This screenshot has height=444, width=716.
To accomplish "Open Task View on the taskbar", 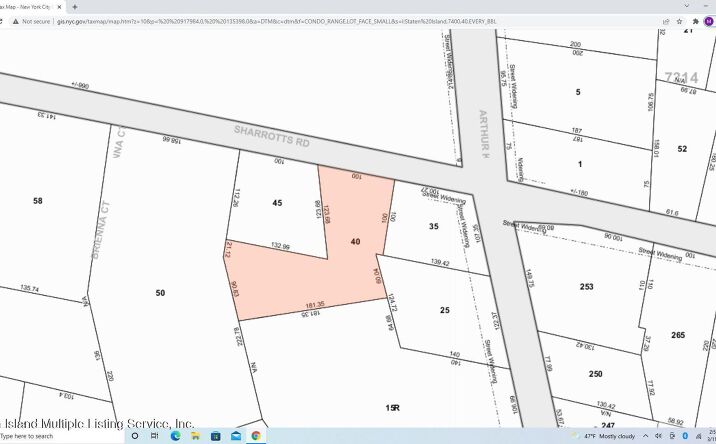I will pyautogui.click(x=154, y=436).
